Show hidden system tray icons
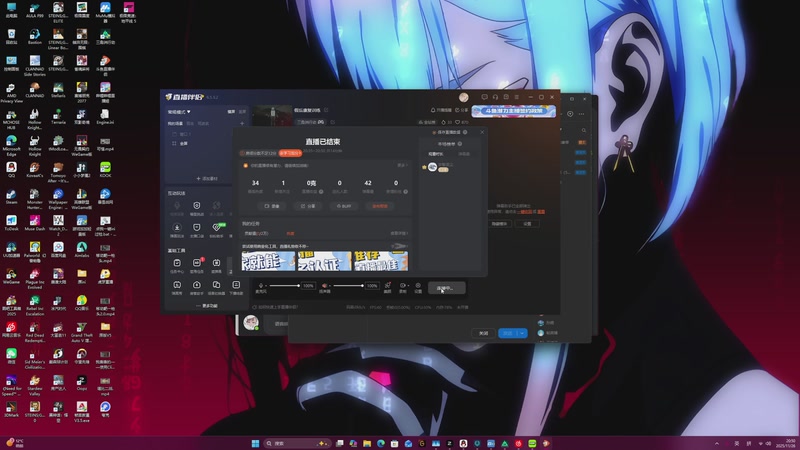 pos(717,443)
